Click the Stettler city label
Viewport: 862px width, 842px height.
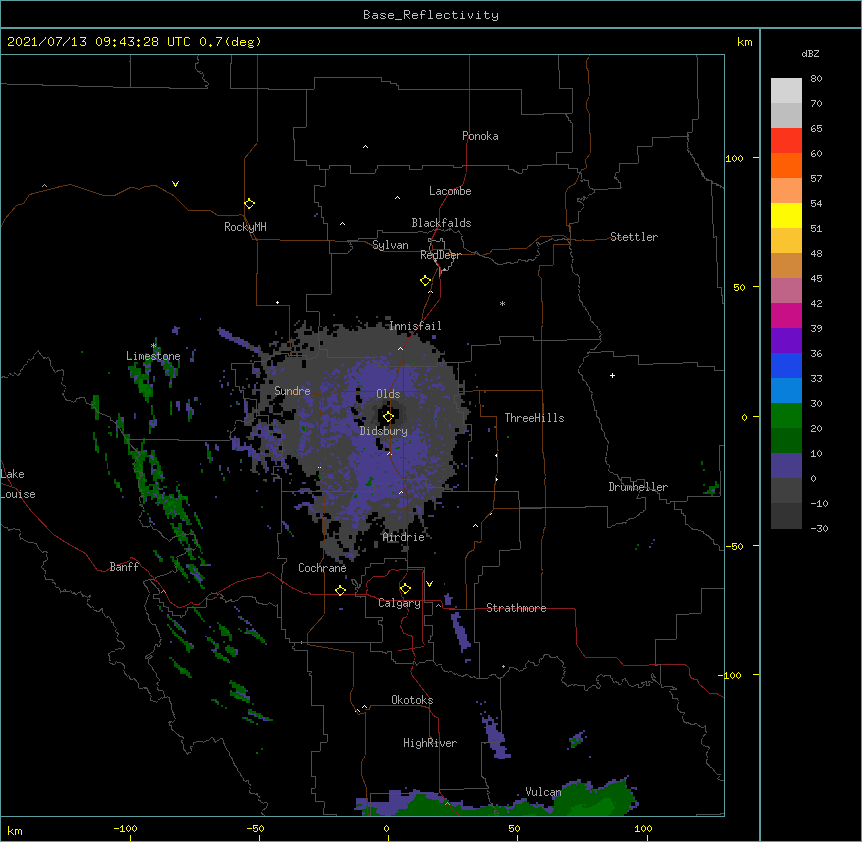click(634, 237)
